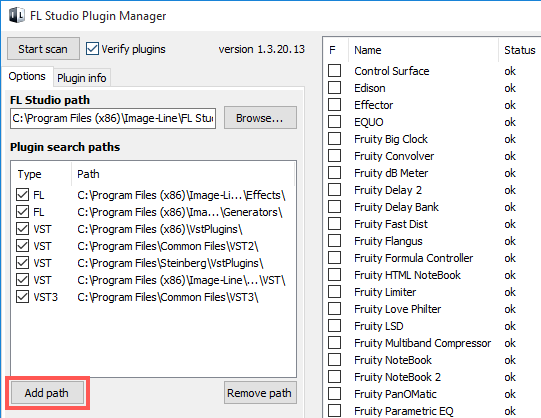Switch to the Plugin info tab
Viewport: 541px width, 418px height.
(x=82, y=78)
